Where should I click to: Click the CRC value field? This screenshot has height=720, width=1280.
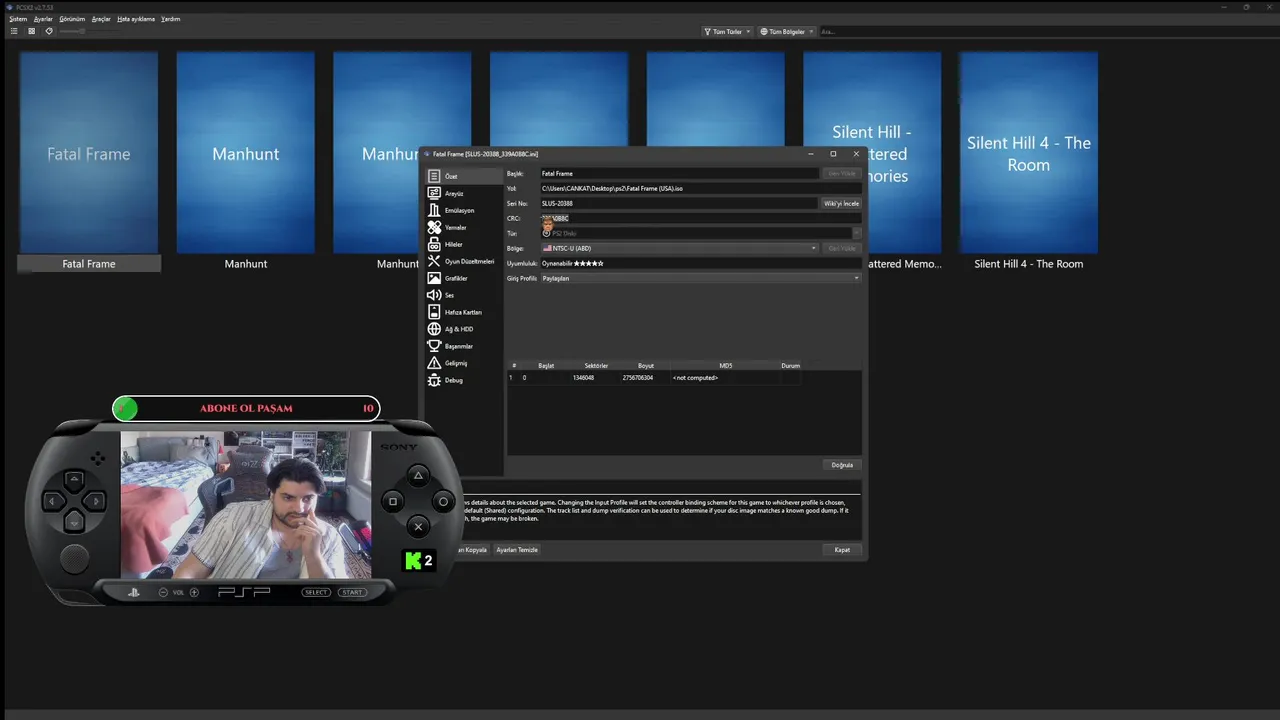click(x=700, y=218)
